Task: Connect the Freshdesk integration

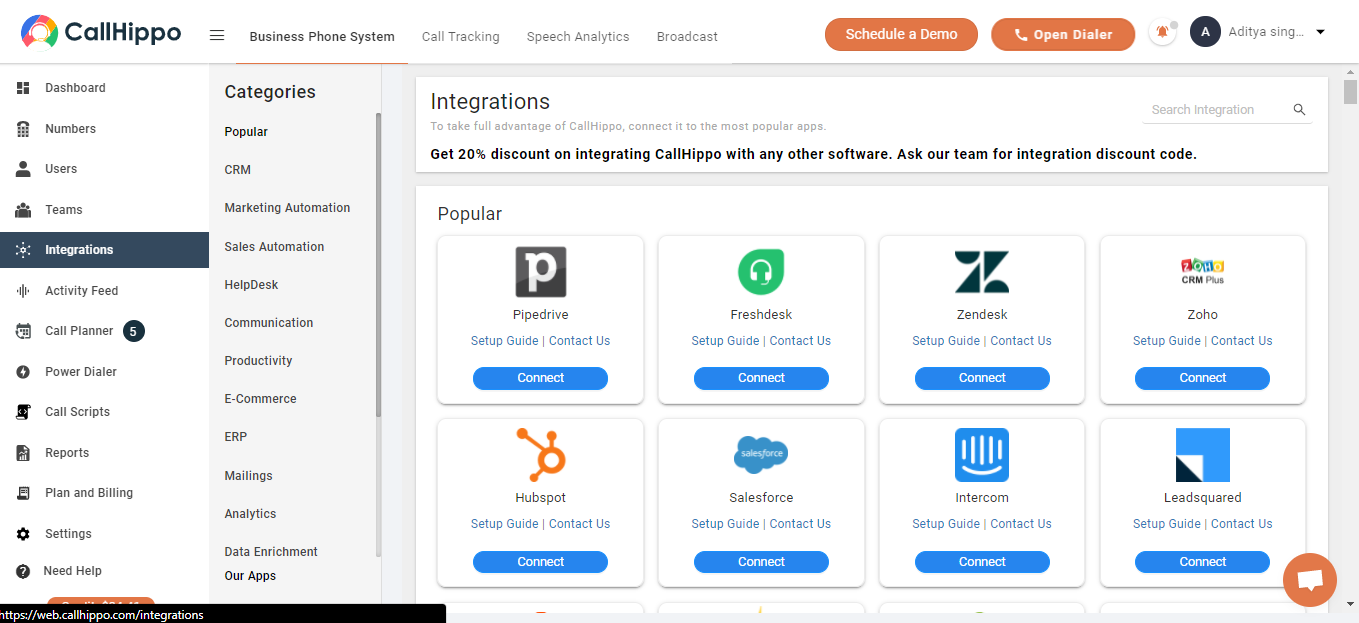Action: (761, 378)
